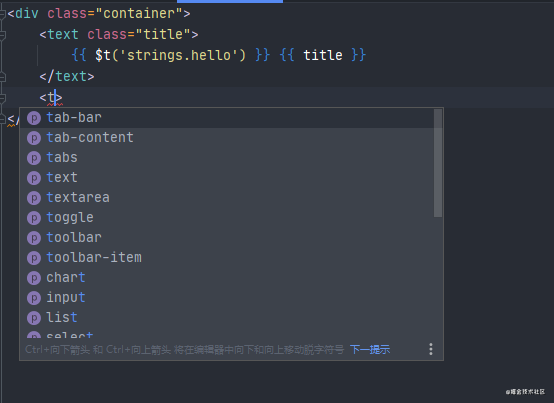Place cursor in the title interpolation expression

323,55
